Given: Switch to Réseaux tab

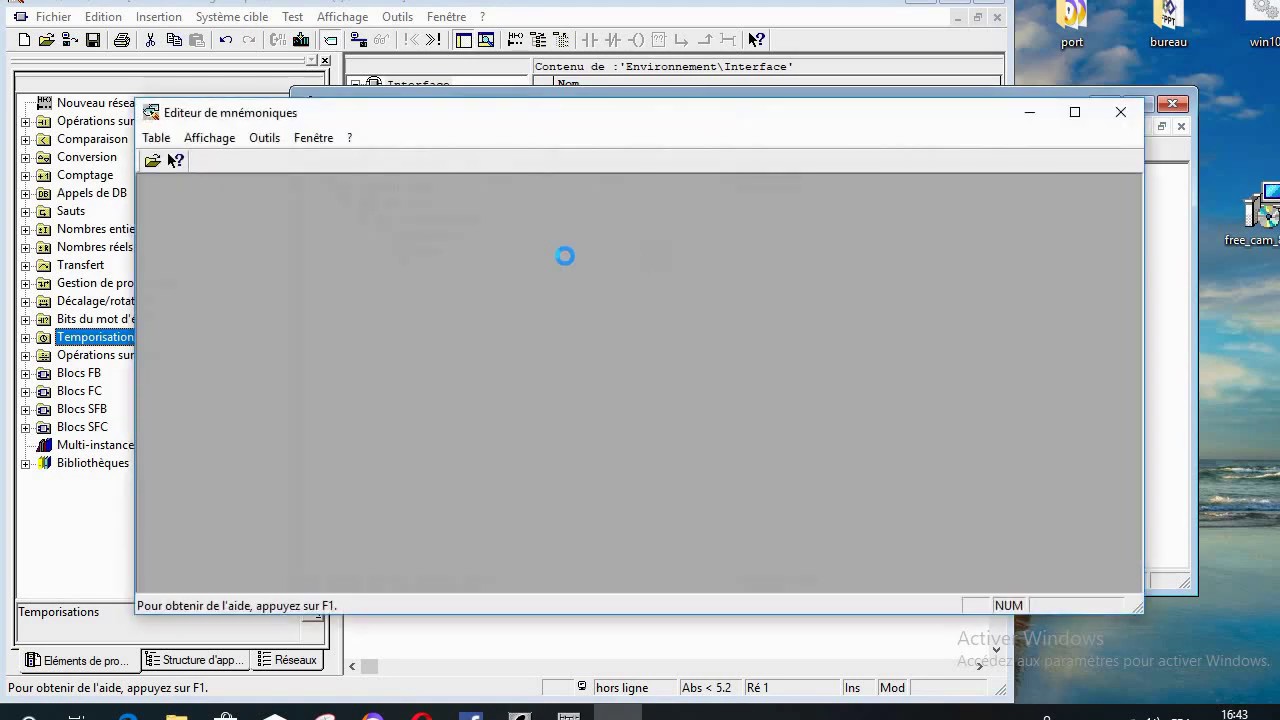Looking at the screenshot, I should click(287, 660).
